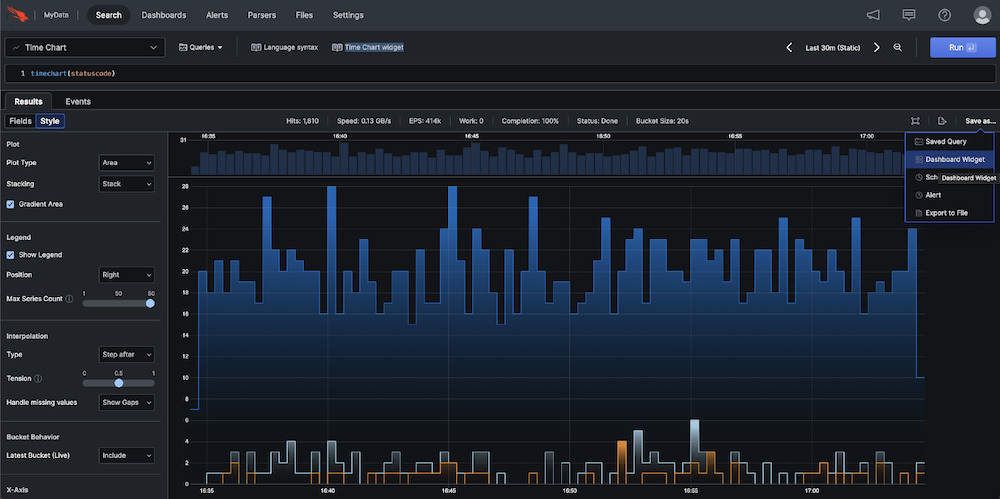
Task: Run the query with the Run button
Action: [961, 47]
